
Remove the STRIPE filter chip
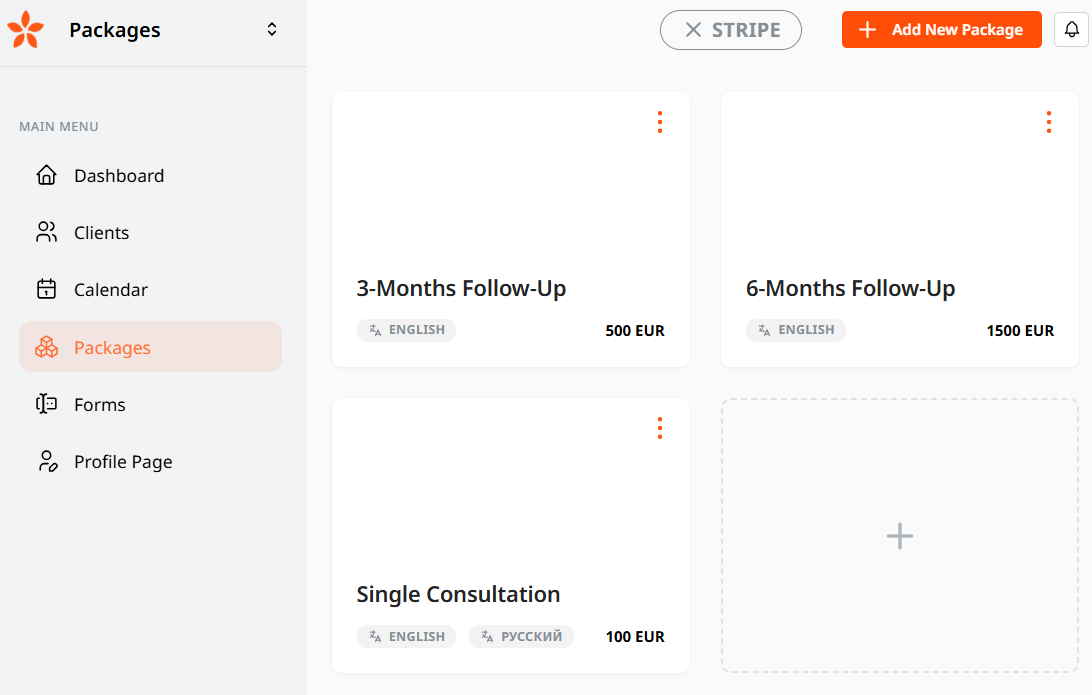693,30
